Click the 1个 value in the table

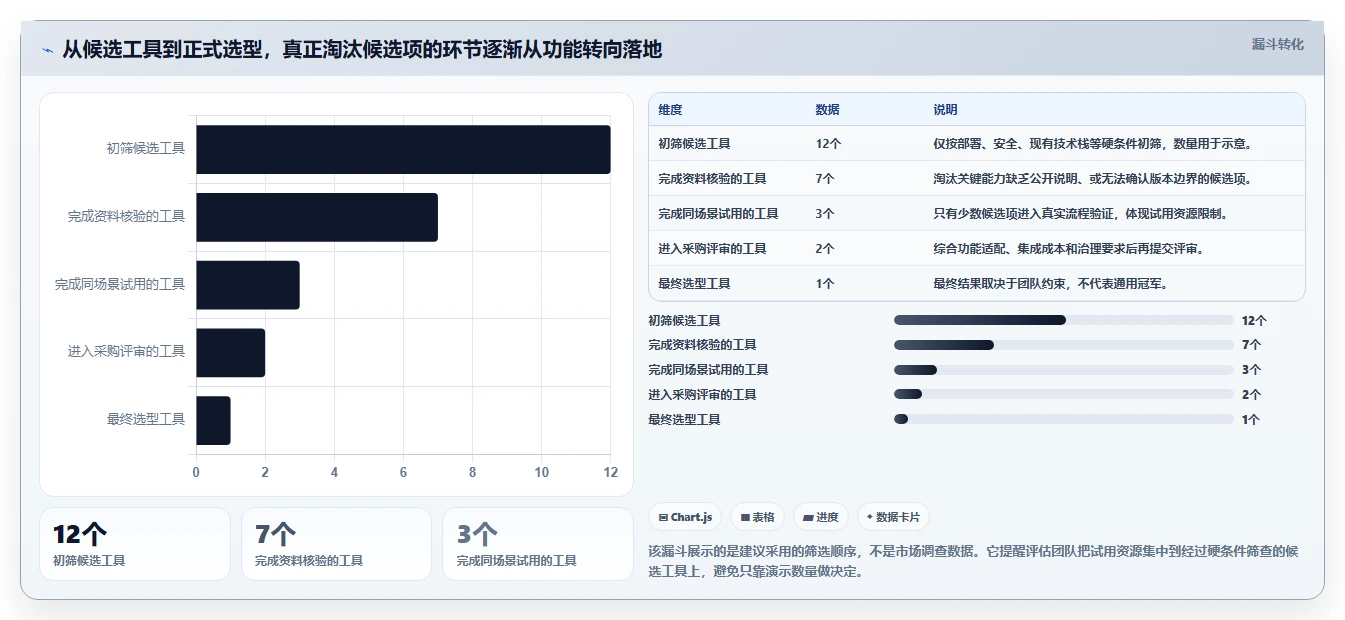825,284
